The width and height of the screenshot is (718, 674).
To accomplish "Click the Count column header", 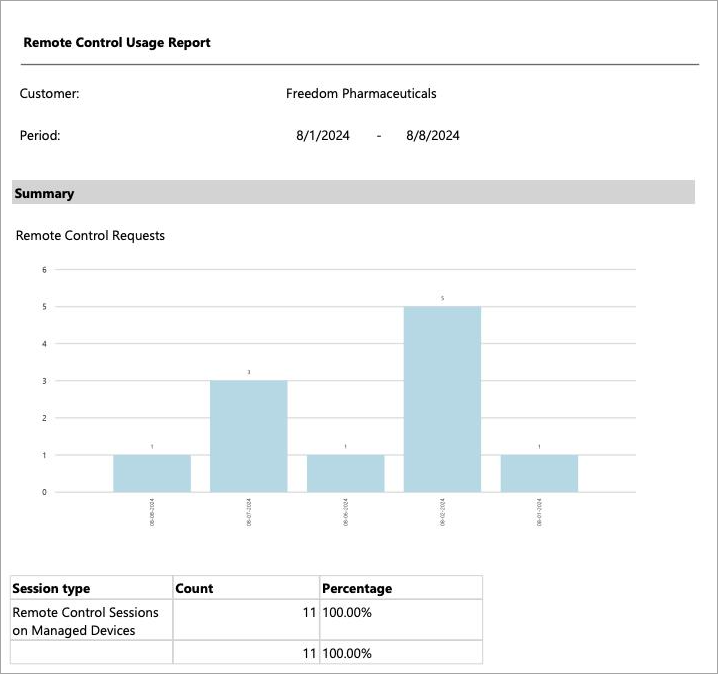I will [194, 588].
